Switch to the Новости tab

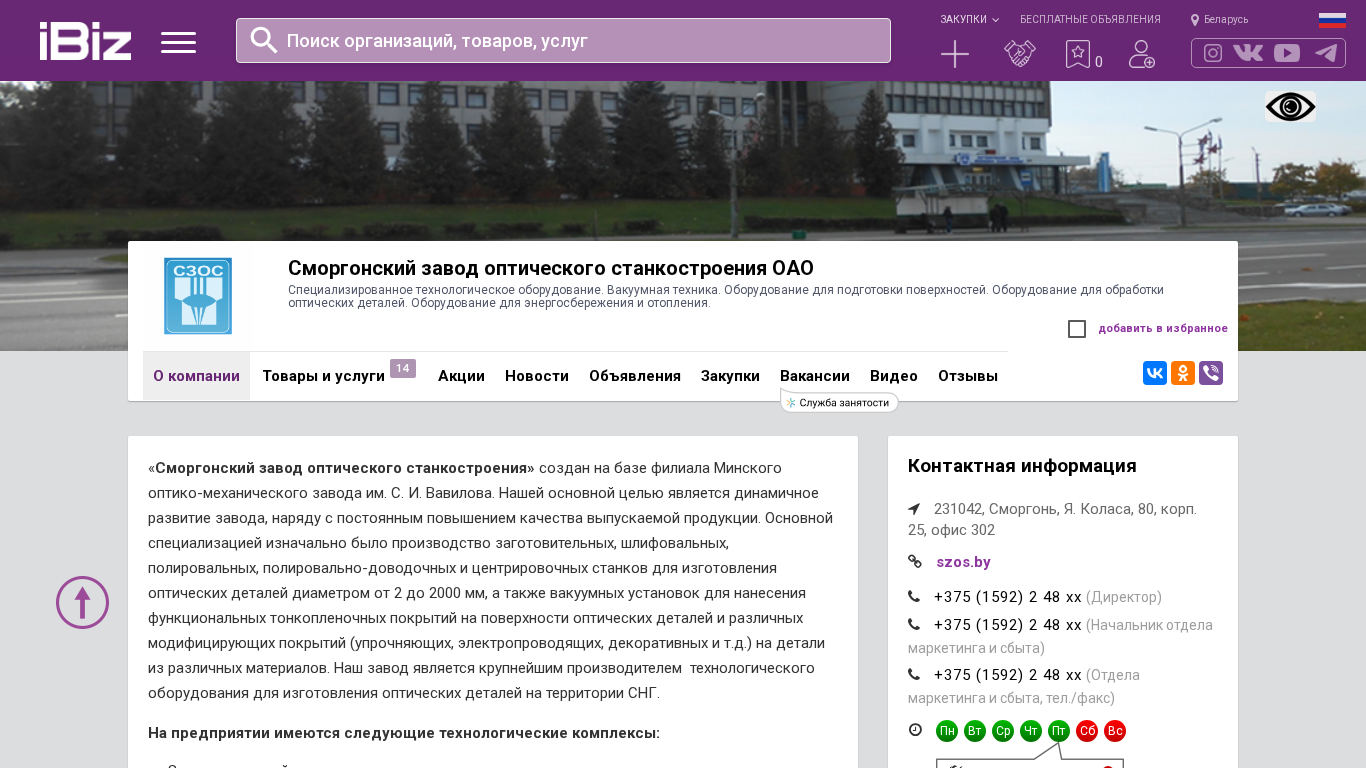tap(537, 376)
